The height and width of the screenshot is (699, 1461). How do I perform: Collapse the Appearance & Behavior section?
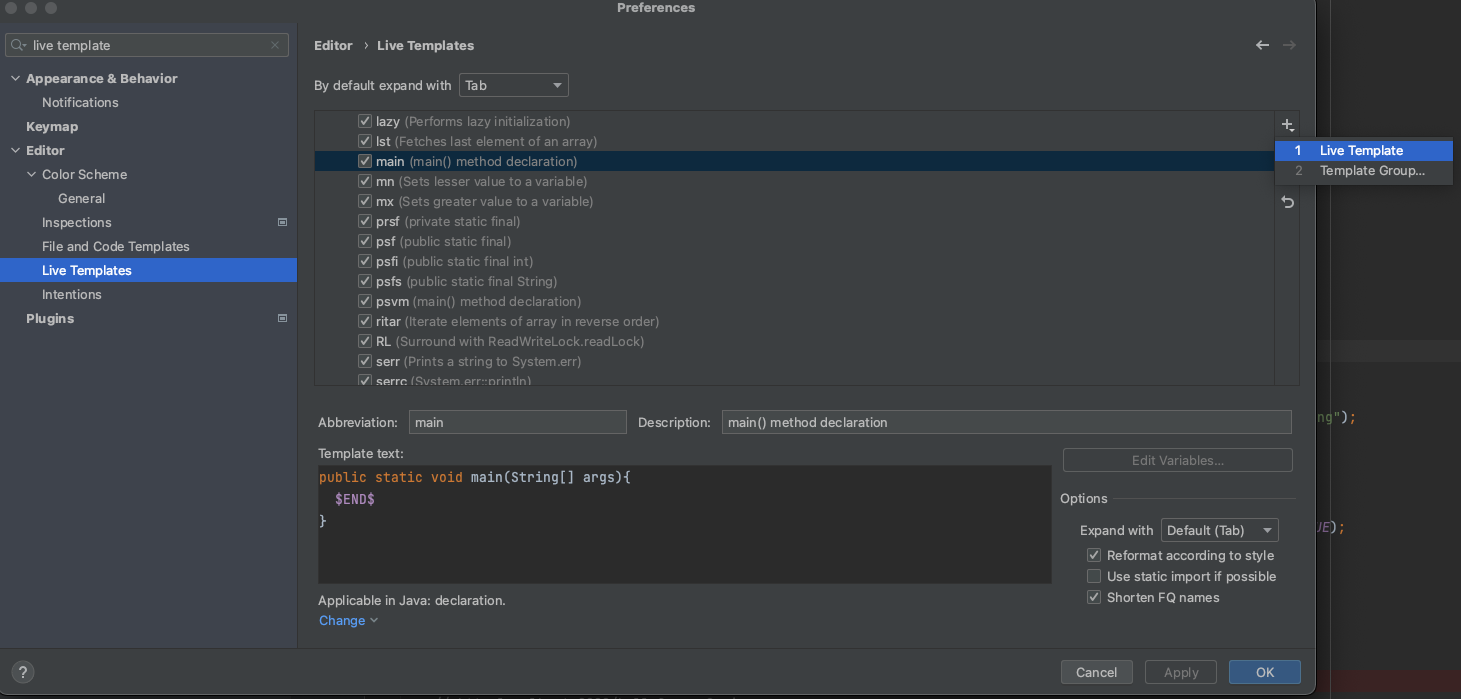coord(15,78)
